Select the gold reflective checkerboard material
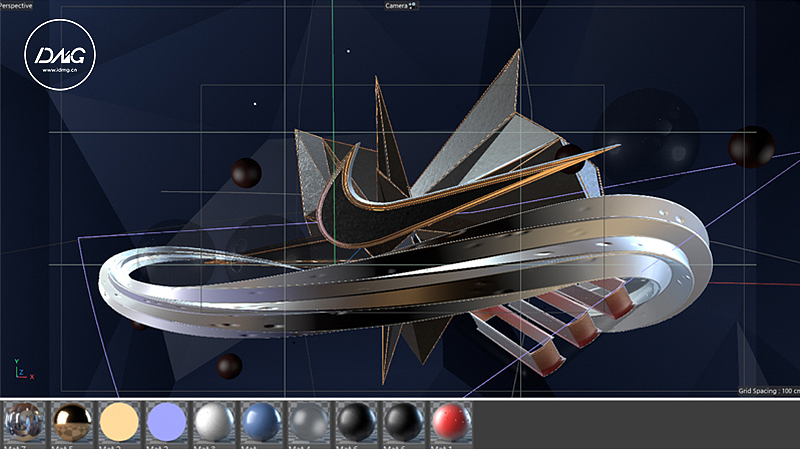 coord(72,422)
